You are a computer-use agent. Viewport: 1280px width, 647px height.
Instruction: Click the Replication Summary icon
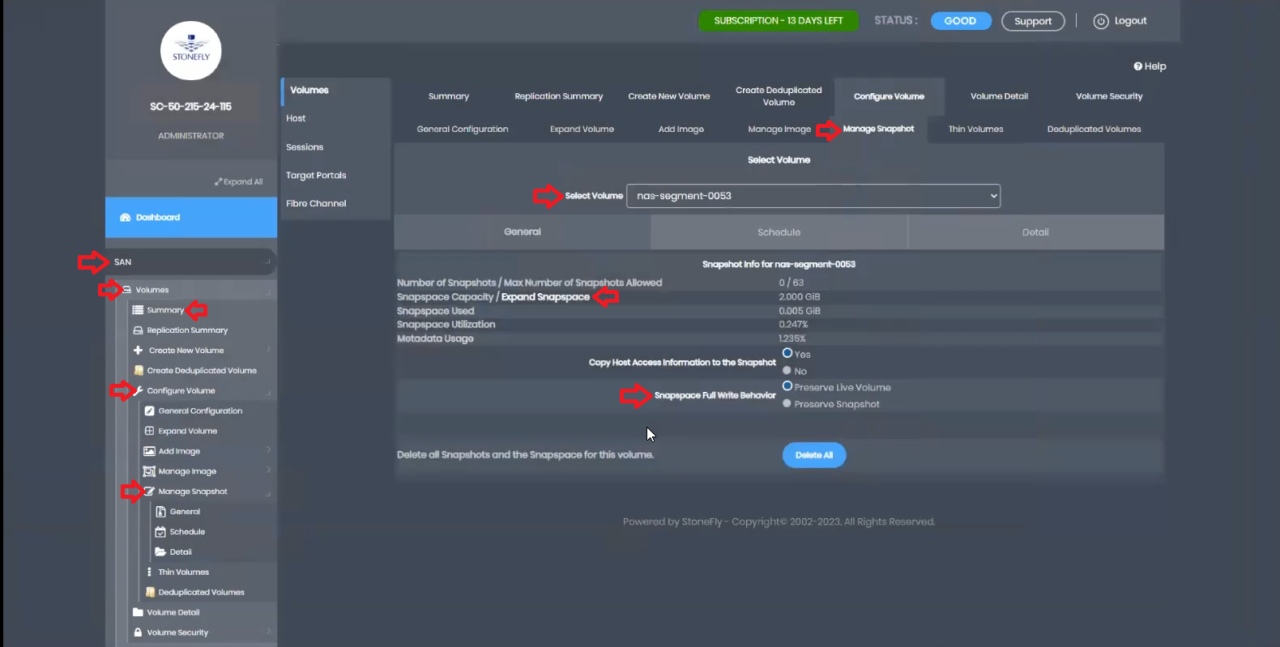(x=137, y=330)
